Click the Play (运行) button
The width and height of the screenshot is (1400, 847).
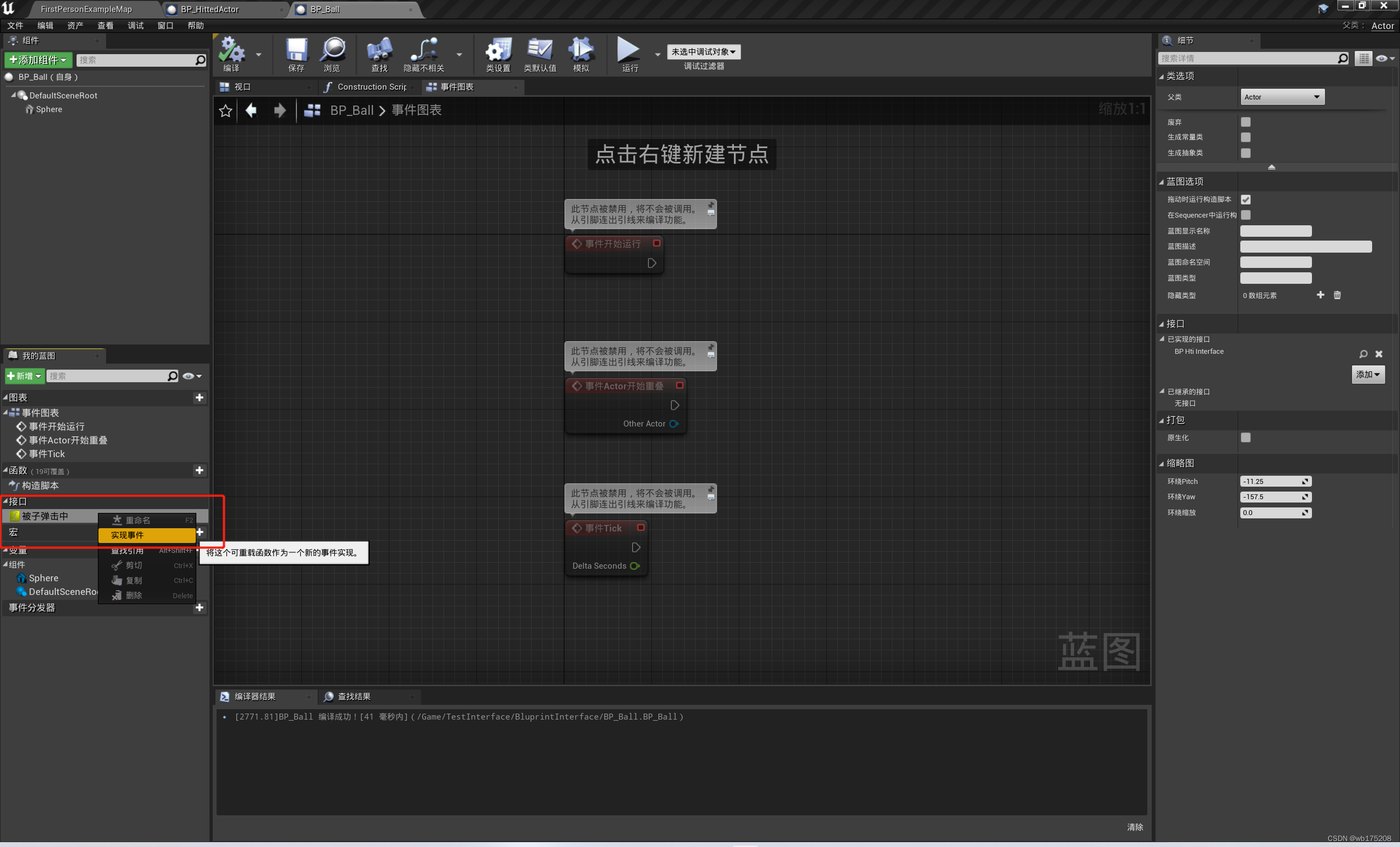pyautogui.click(x=629, y=54)
